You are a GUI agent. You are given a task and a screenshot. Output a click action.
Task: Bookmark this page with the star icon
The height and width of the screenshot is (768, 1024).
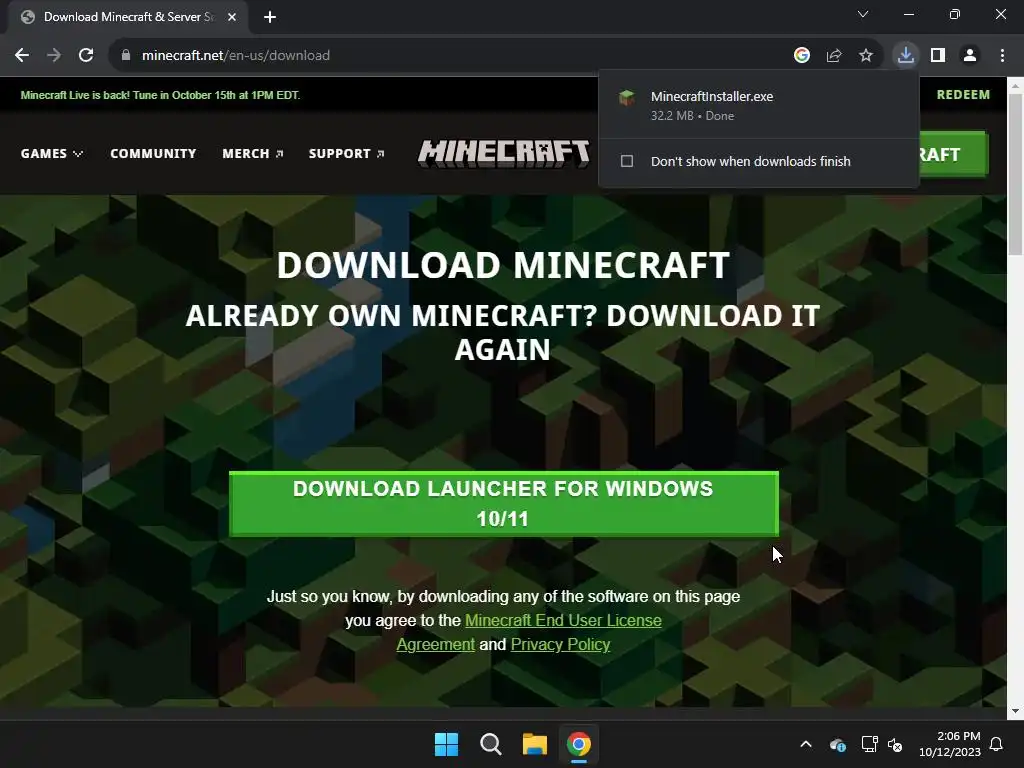pos(866,56)
